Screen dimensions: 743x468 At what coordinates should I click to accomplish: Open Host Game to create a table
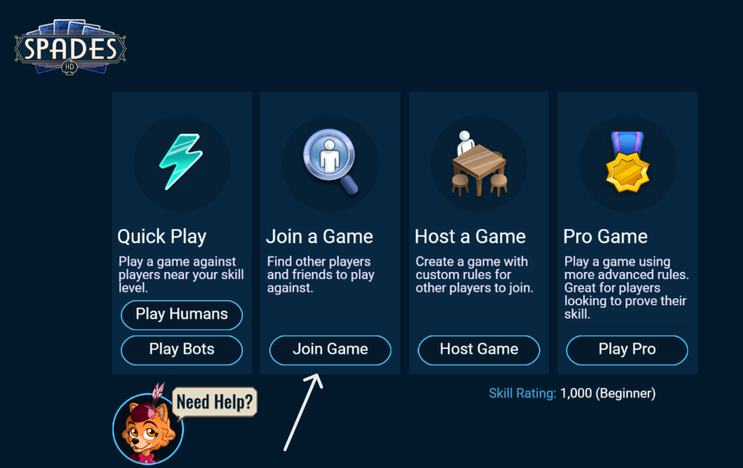479,350
